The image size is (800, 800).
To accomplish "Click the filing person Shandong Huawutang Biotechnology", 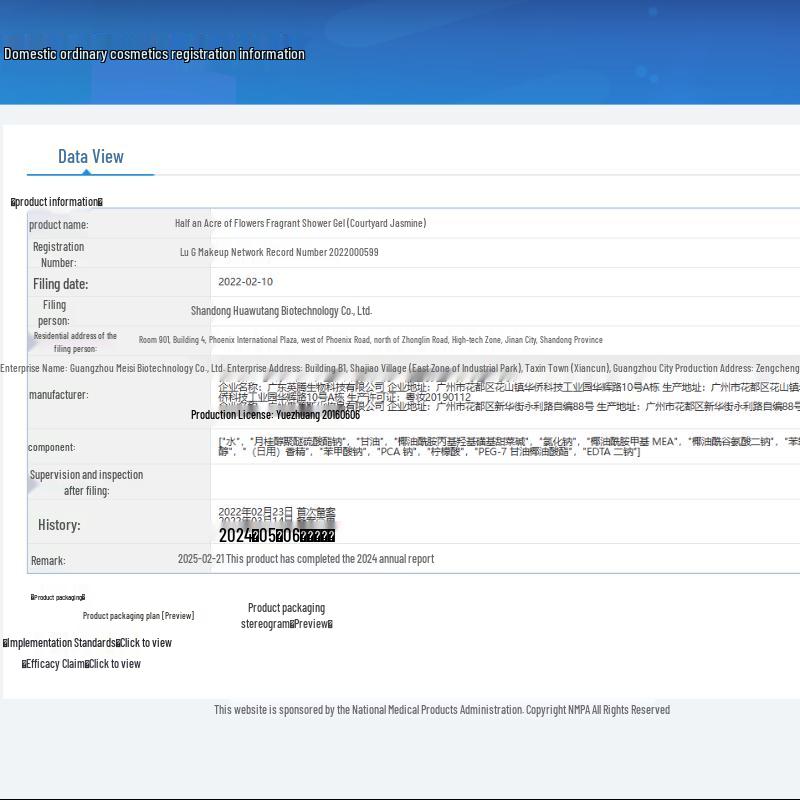I will point(281,311).
